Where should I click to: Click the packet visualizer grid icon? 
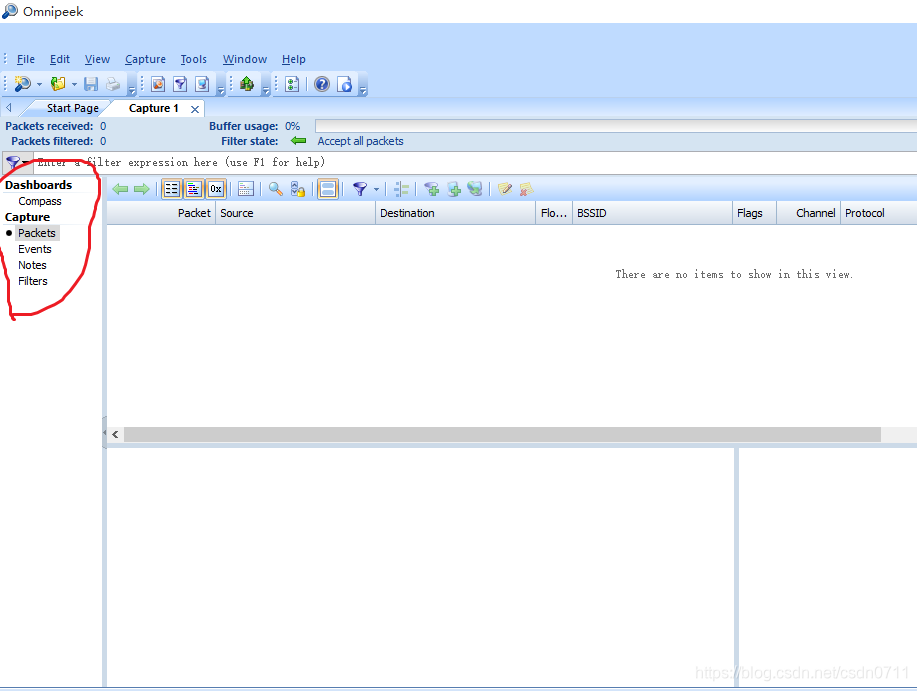246,189
